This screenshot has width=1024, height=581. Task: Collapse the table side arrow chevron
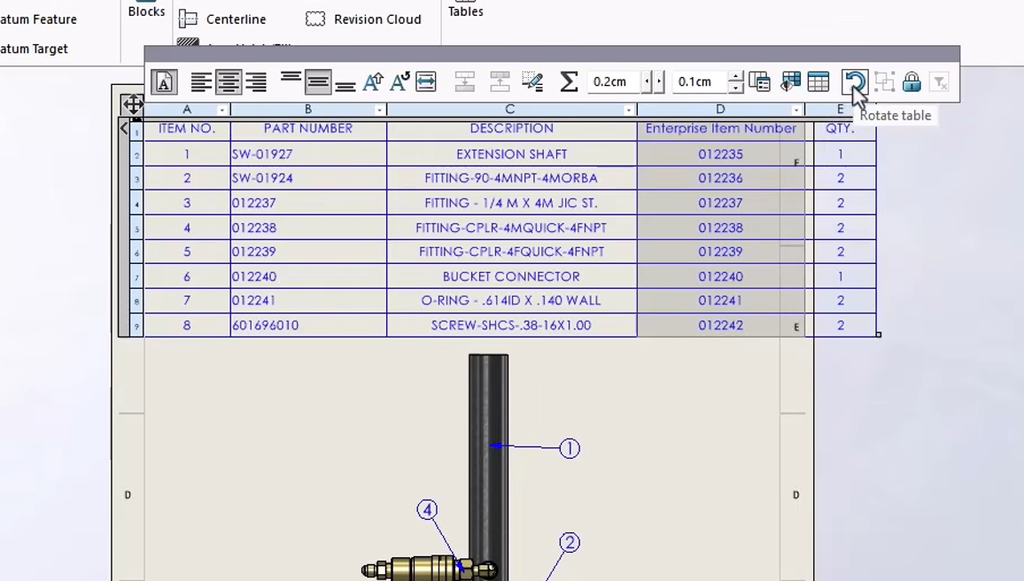(124, 129)
